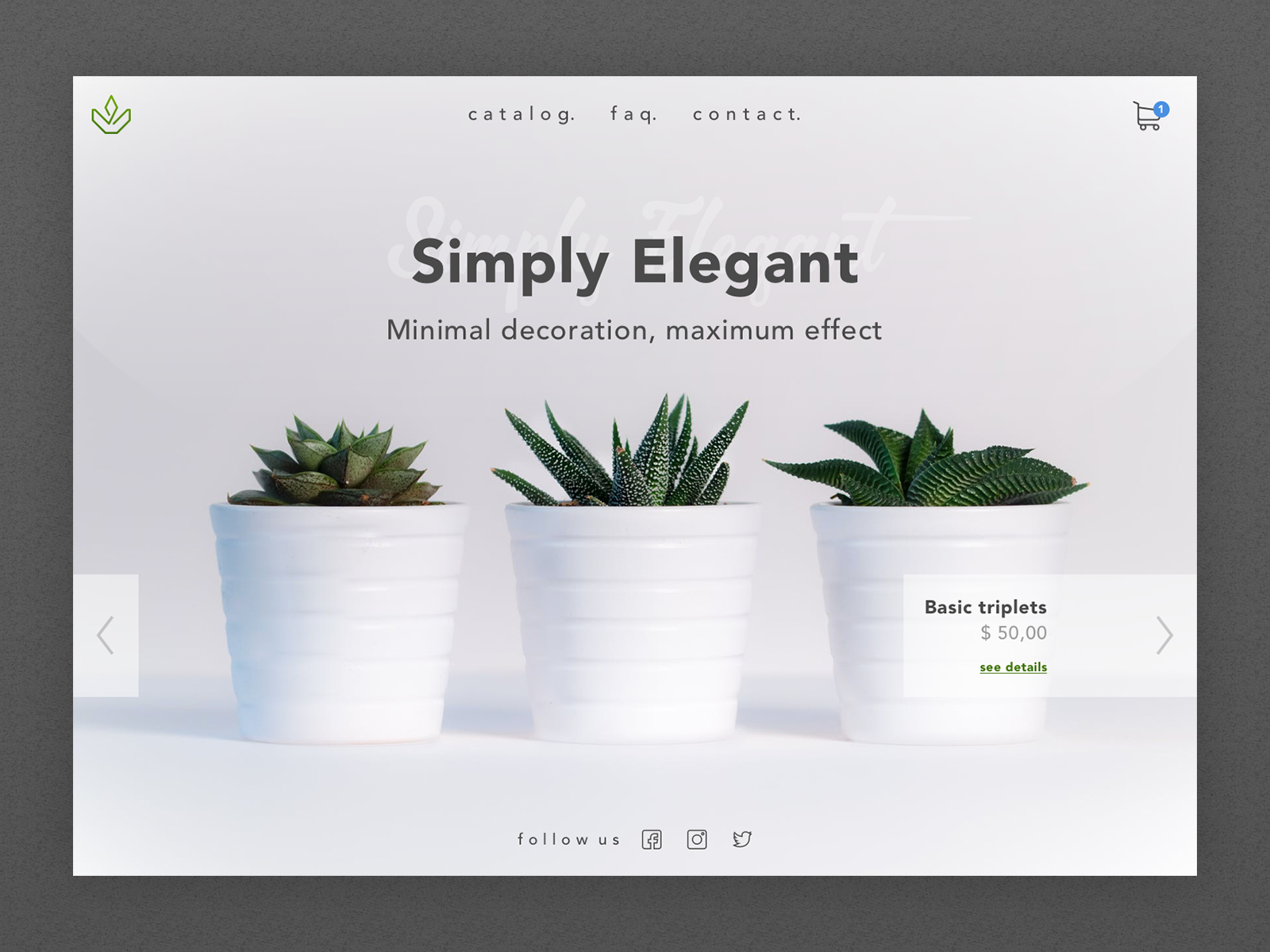
Task: Click the see details link
Action: tap(1013, 667)
